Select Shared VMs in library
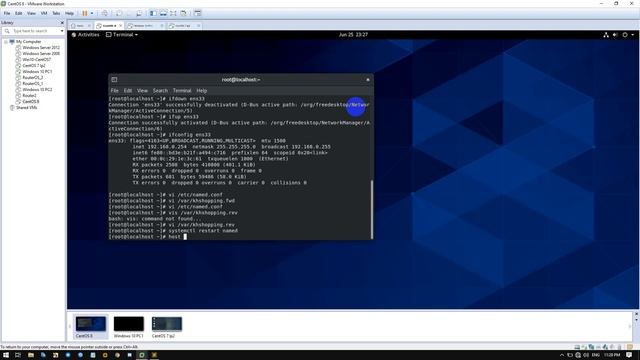The width and height of the screenshot is (640, 360). [x=26, y=107]
